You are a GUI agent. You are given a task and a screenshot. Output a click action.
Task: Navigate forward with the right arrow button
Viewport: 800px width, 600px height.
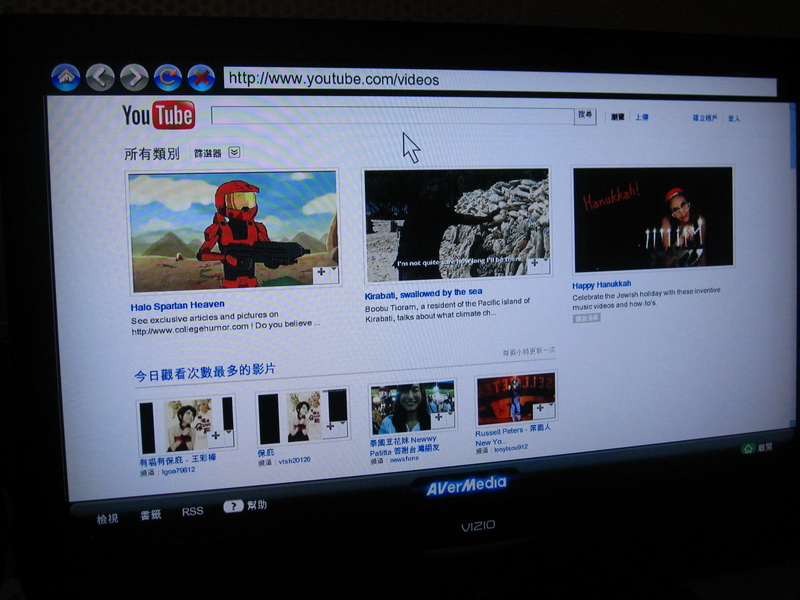134,78
